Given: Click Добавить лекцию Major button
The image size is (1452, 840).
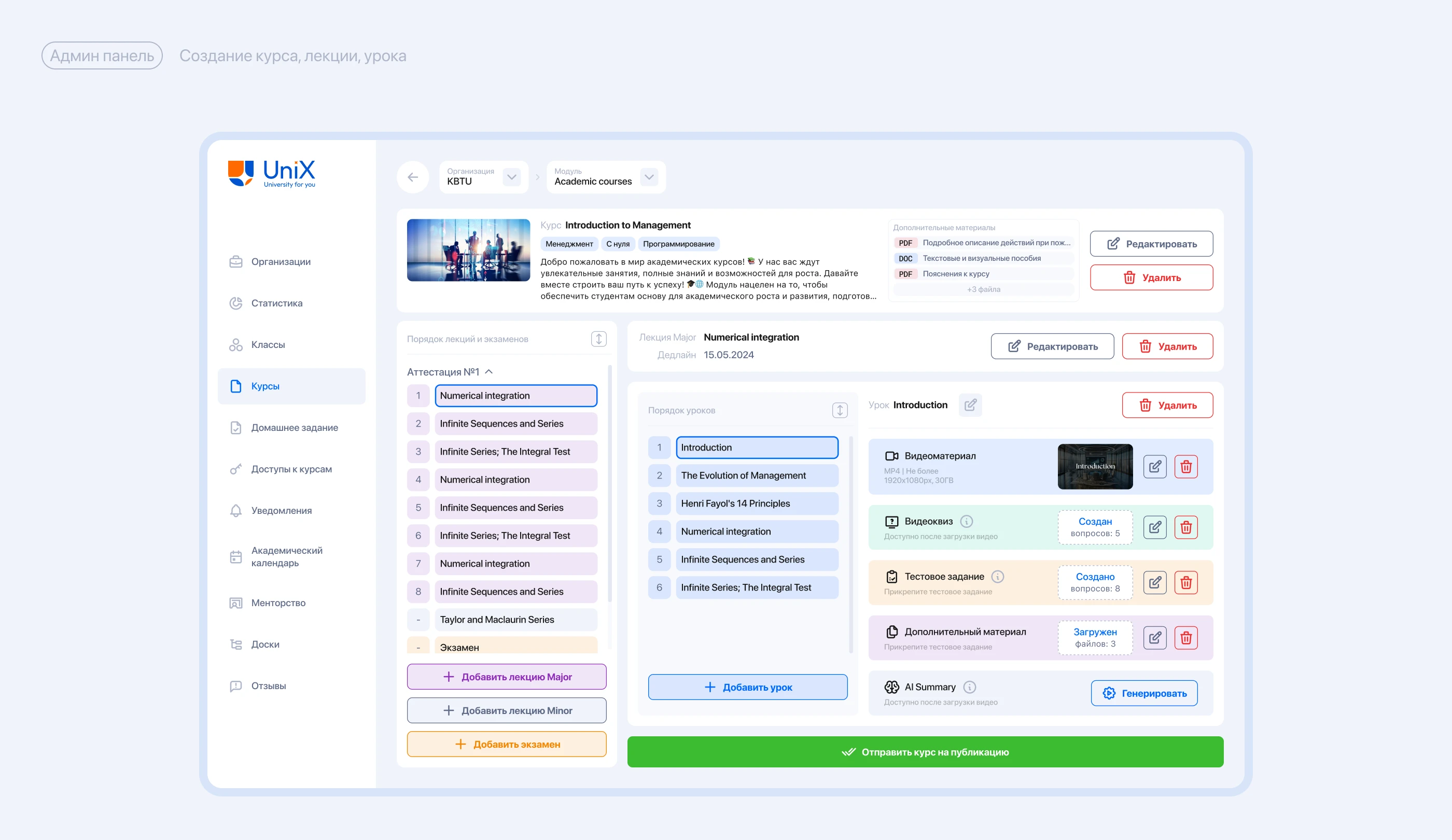Looking at the screenshot, I should pos(507,677).
